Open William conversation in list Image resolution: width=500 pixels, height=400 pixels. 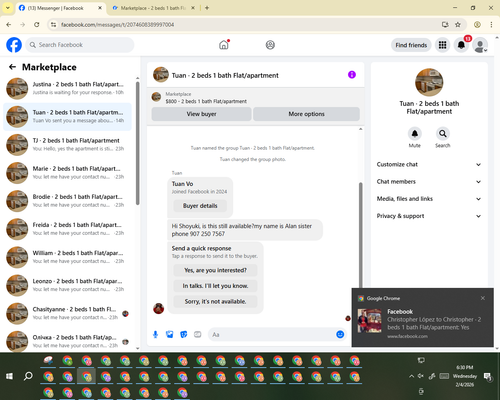coord(68,257)
